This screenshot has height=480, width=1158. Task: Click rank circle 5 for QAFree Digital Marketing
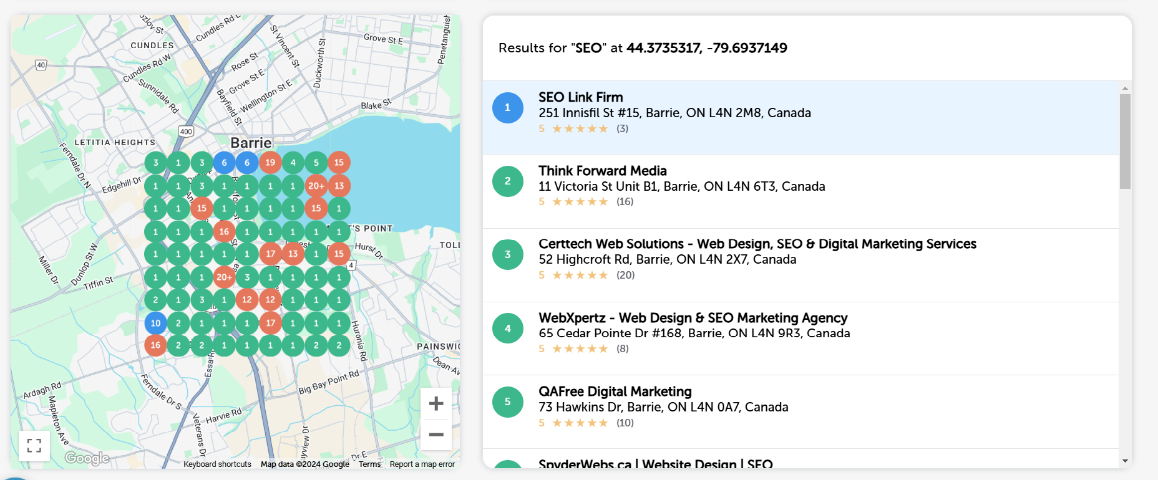click(x=507, y=402)
